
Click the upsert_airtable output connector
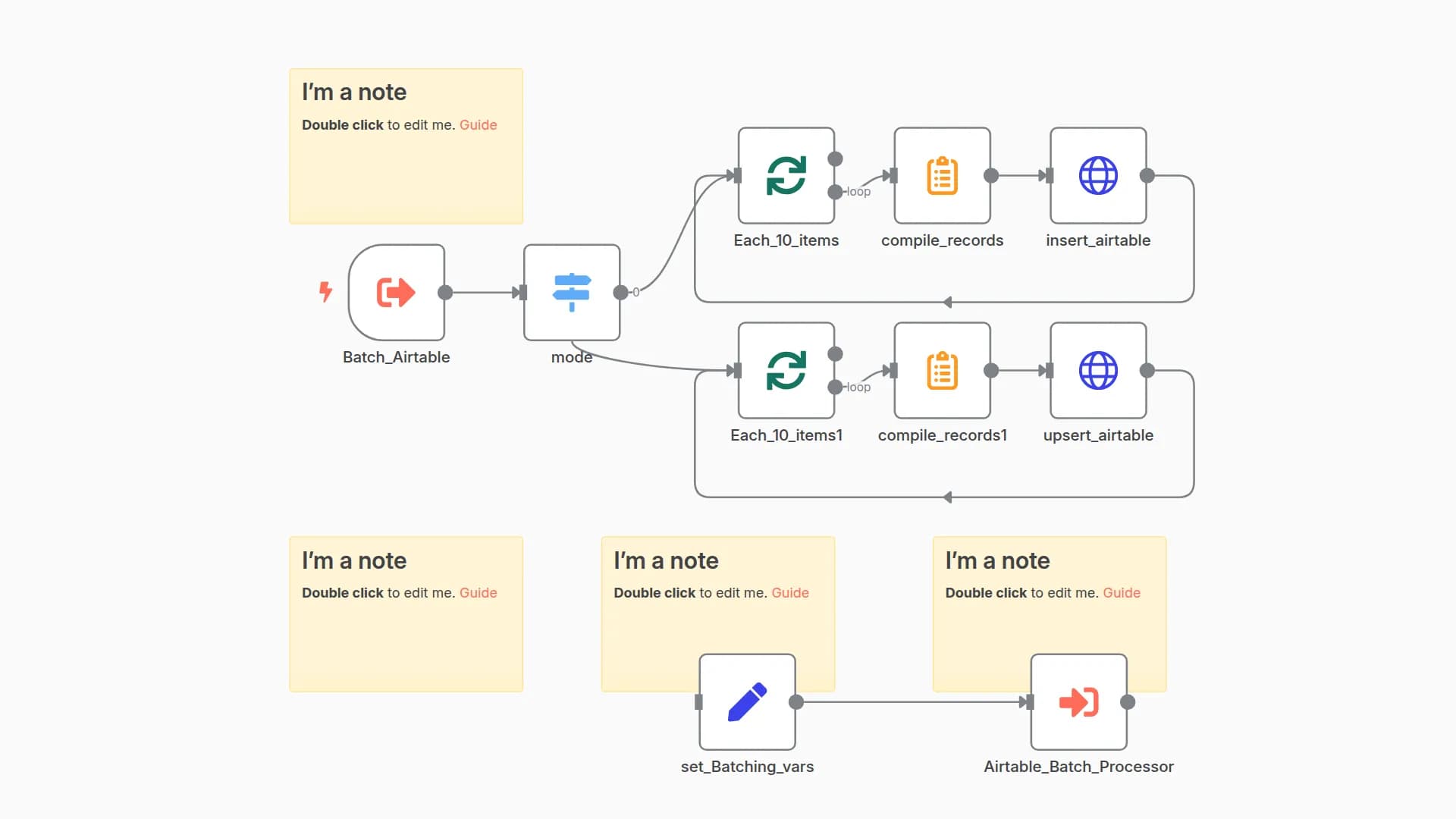click(x=1147, y=371)
